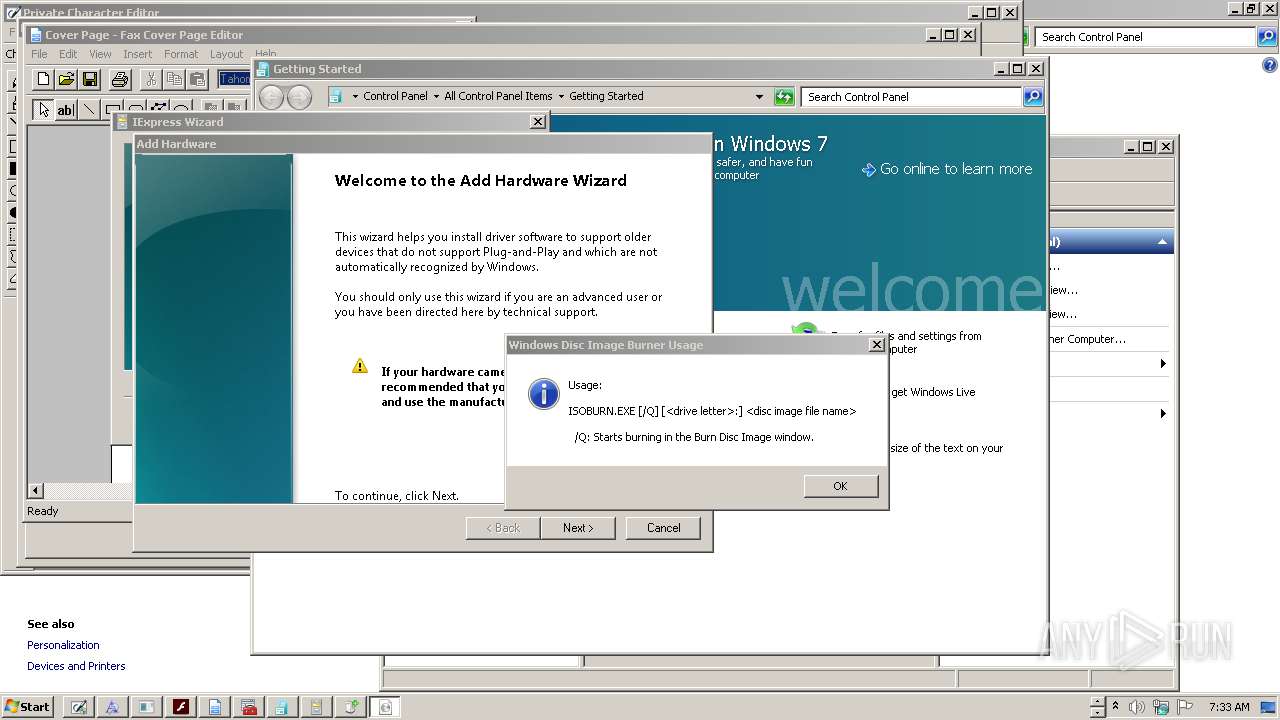Click the Control Panel breadcrumb
Image resolution: width=1280 pixels, height=720 pixels.
395,97
